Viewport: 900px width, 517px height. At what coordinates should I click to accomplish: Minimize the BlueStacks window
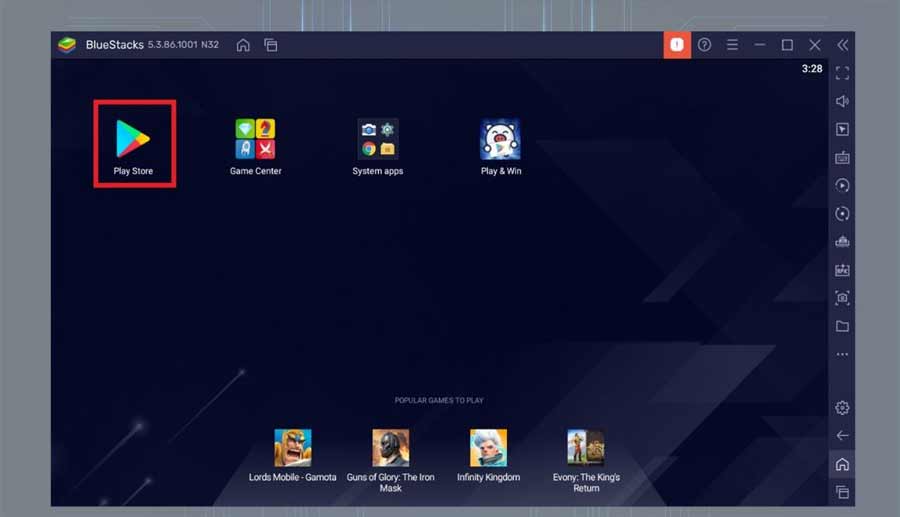(x=760, y=45)
